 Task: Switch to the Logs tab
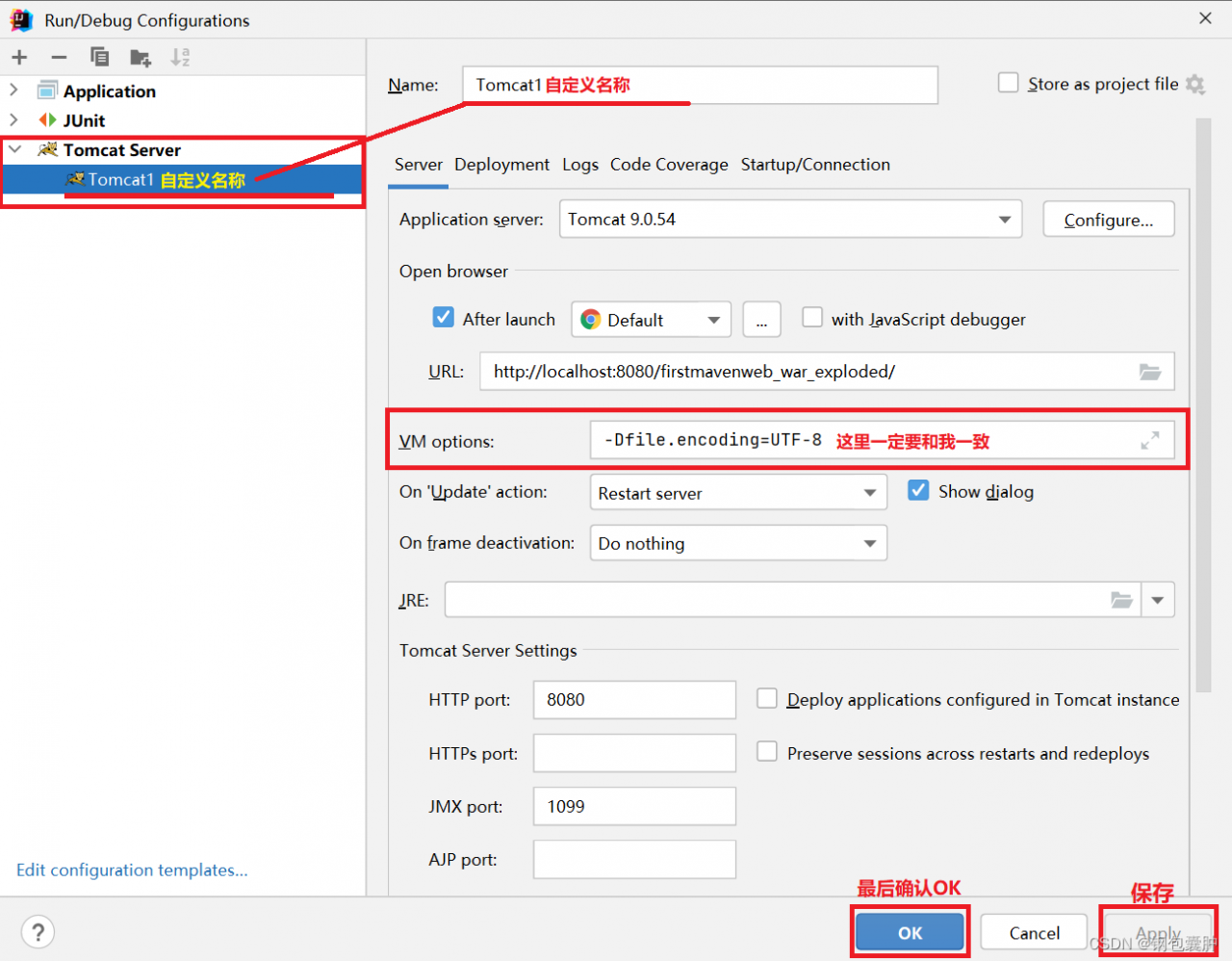[580, 165]
